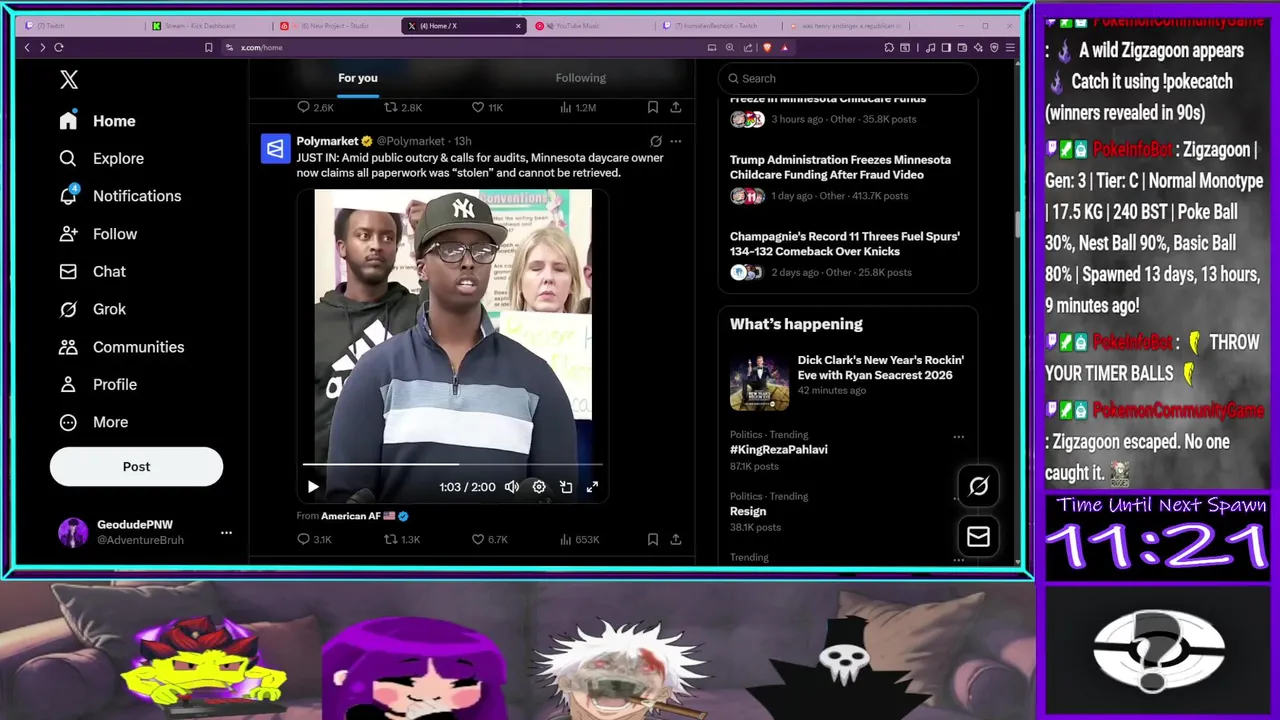Open Home in the X sidebar
Viewport: 1280px width, 720px height.
[97, 121]
